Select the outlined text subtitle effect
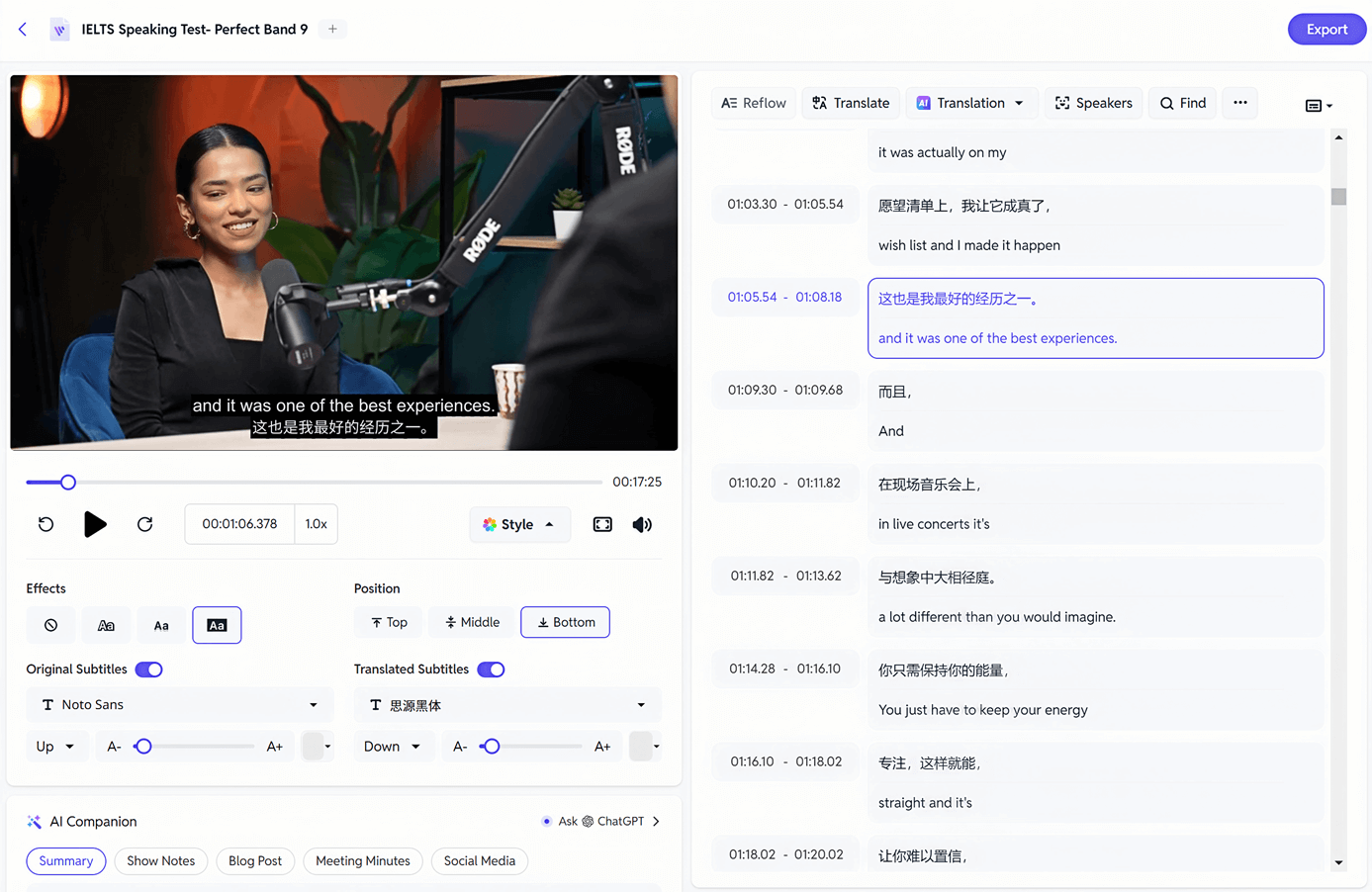The image size is (1372, 892). (106, 625)
